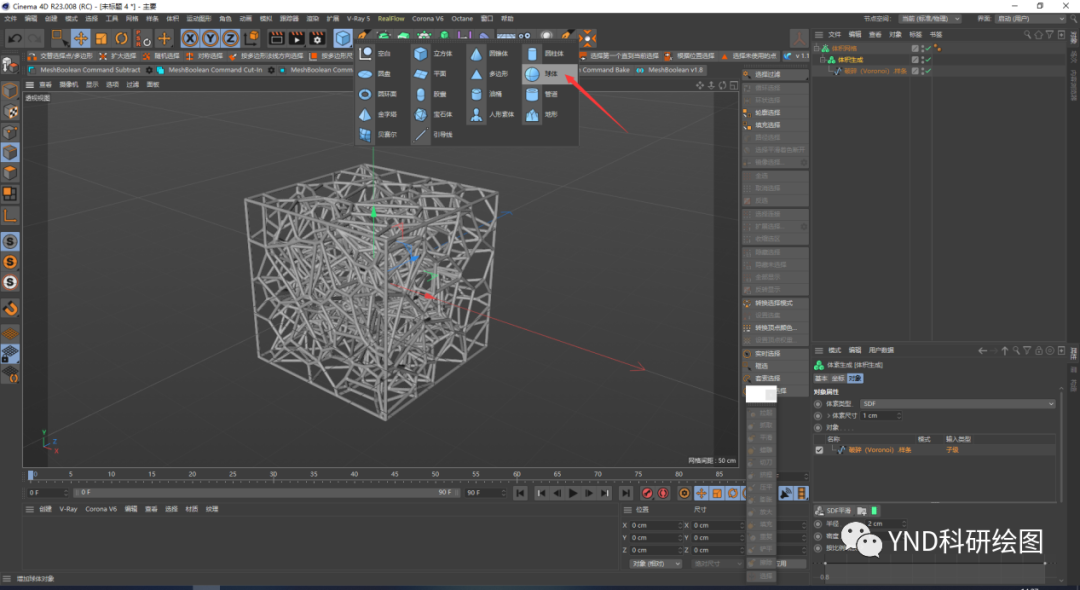The width and height of the screenshot is (1080, 590).
Task: Toggle layer box of 体积网格 object
Action: pos(915,48)
